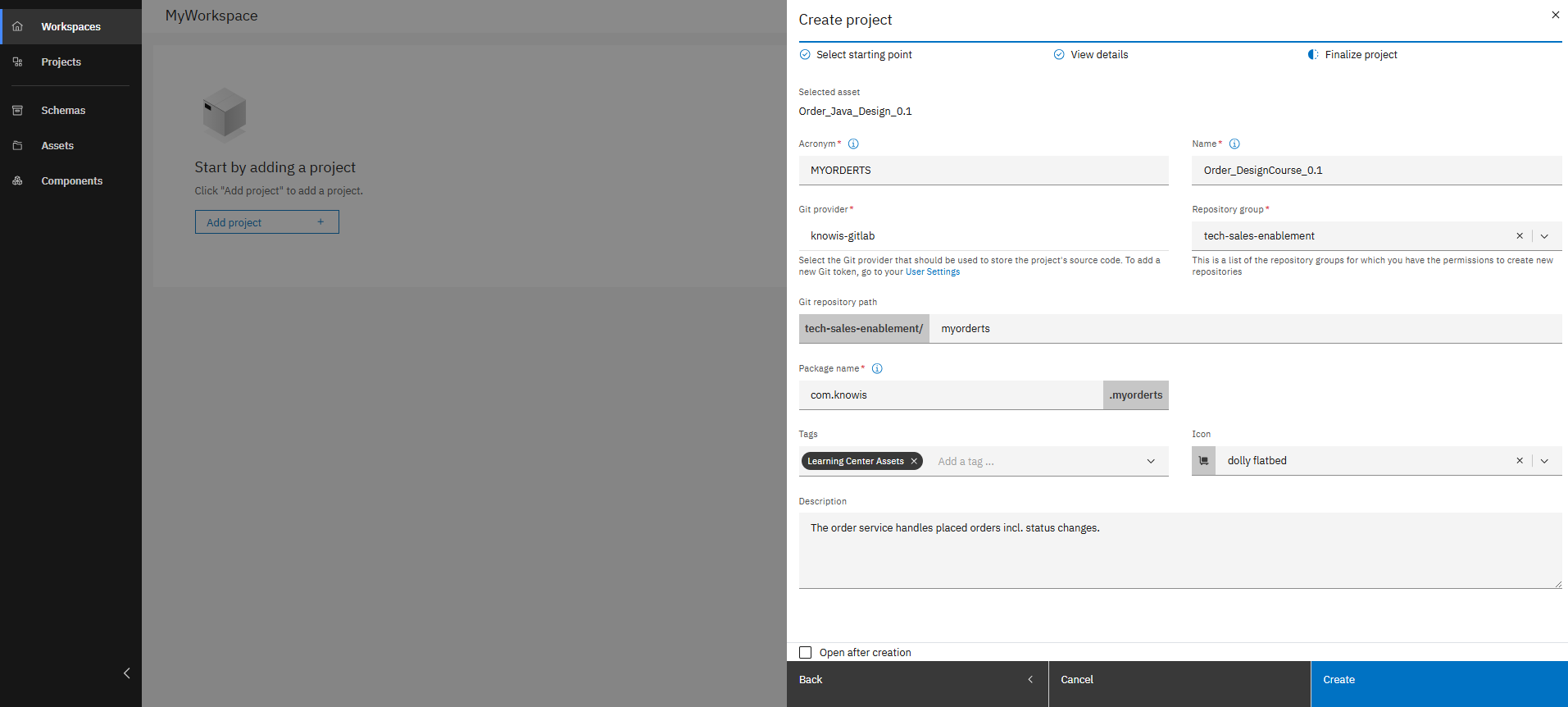This screenshot has width=1568, height=707.
Task: Click the Acronym info icon
Action: click(853, 144)
